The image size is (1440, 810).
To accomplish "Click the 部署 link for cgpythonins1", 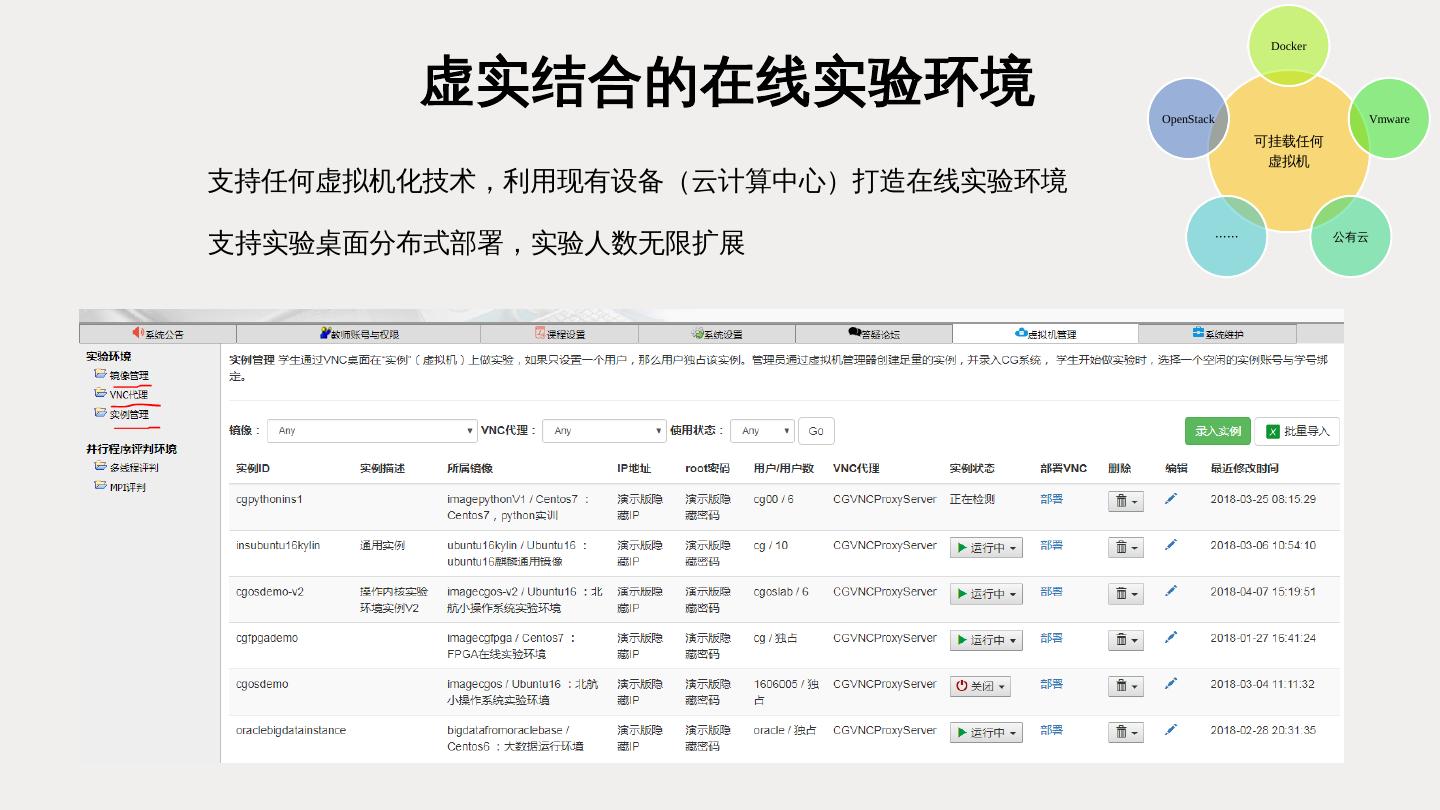I will (1051, 499).
